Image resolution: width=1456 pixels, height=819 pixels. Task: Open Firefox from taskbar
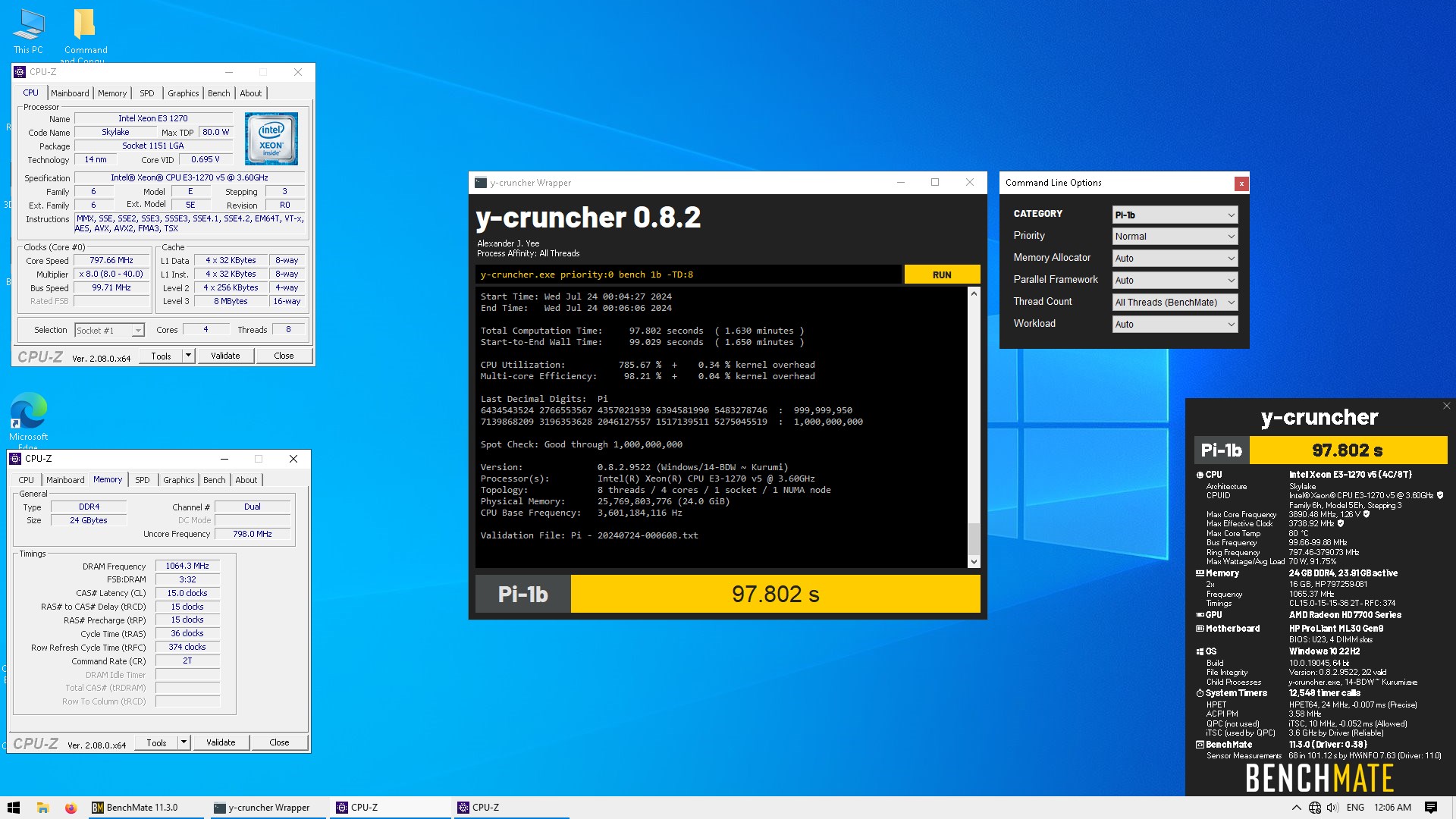pyautogui.click(x=71, y=808)
